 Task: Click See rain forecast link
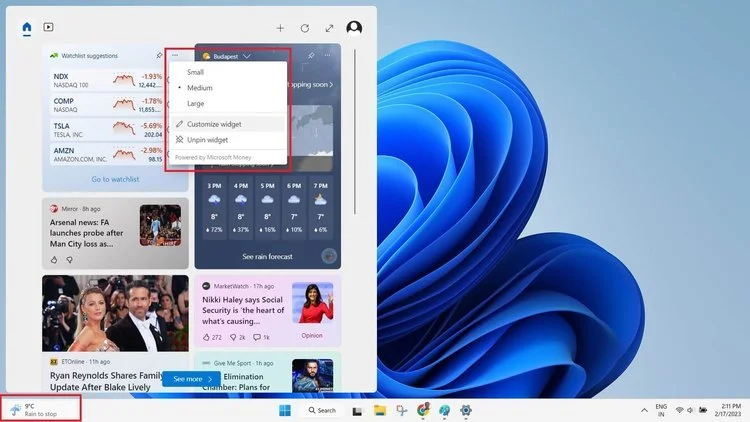[267, 256]
